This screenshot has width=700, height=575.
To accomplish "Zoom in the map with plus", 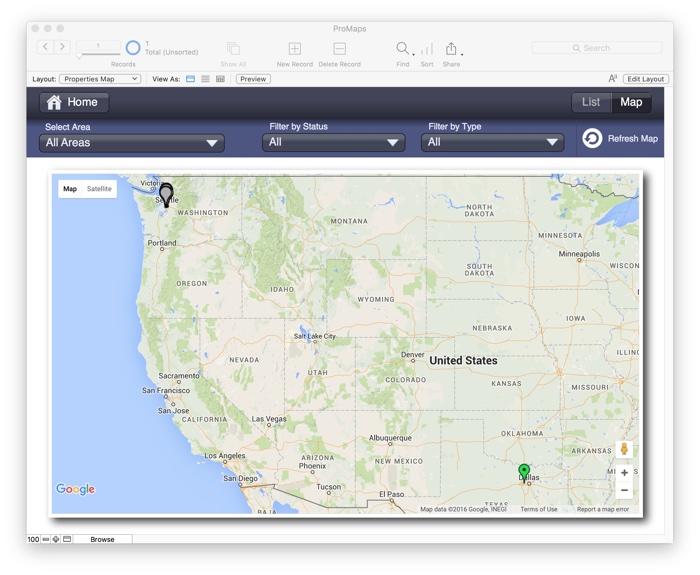I will [x=624, y=472].
